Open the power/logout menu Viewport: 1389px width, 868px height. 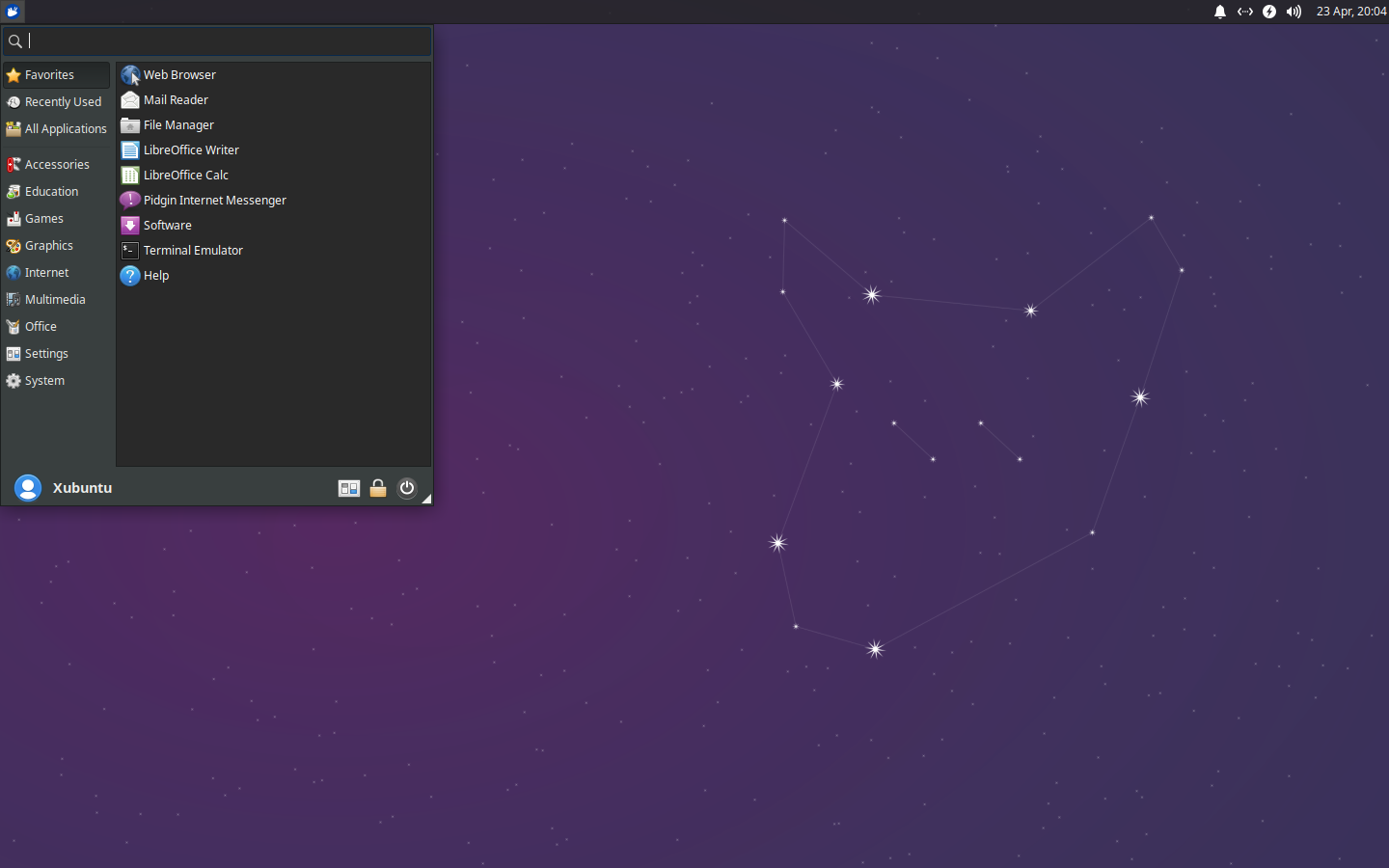tap(406, 488)
